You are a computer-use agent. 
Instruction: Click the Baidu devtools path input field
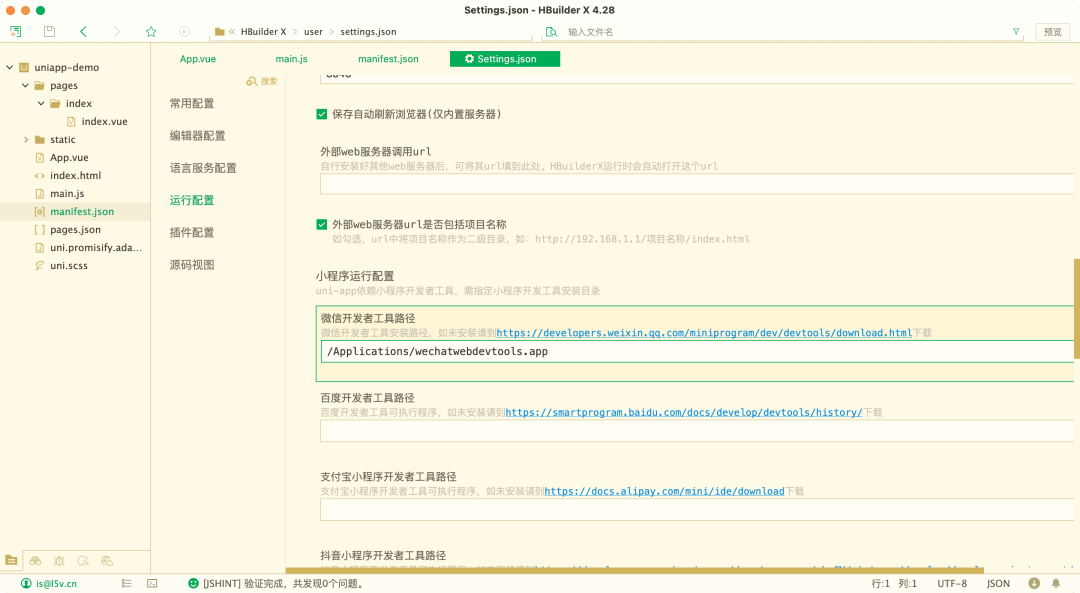697,431
